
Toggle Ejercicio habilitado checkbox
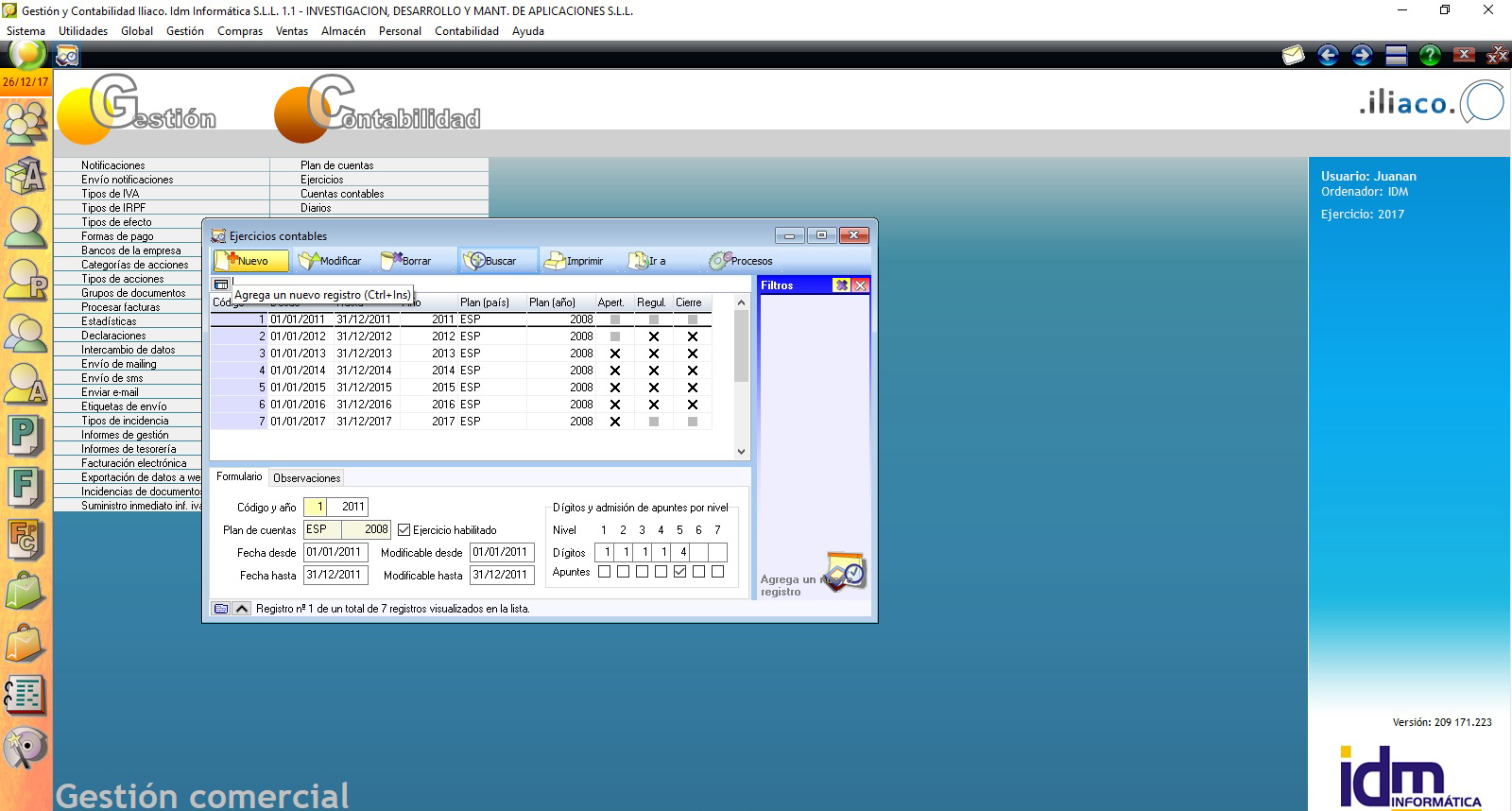pyautogui.click(x=404, y=530)
